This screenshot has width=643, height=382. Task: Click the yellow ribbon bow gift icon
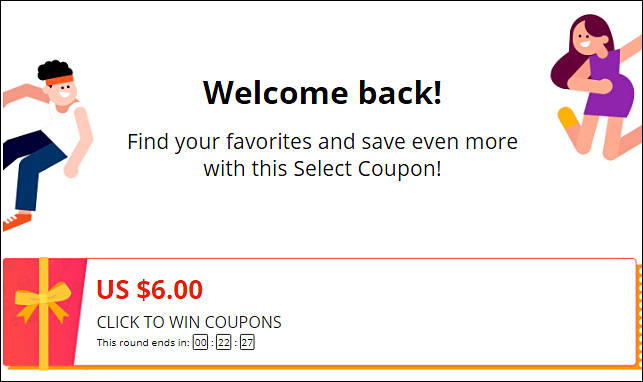(43, 302)
